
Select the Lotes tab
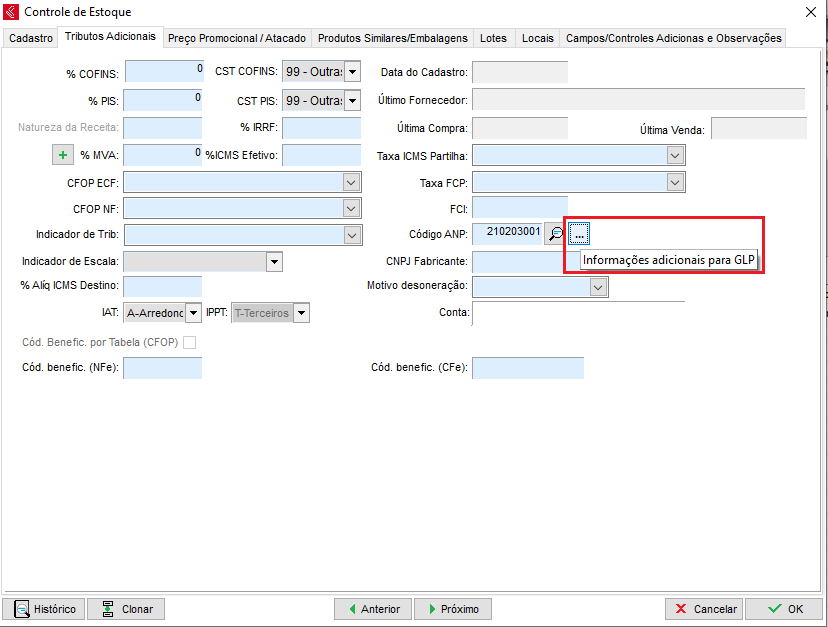click(x=493, y=38)
